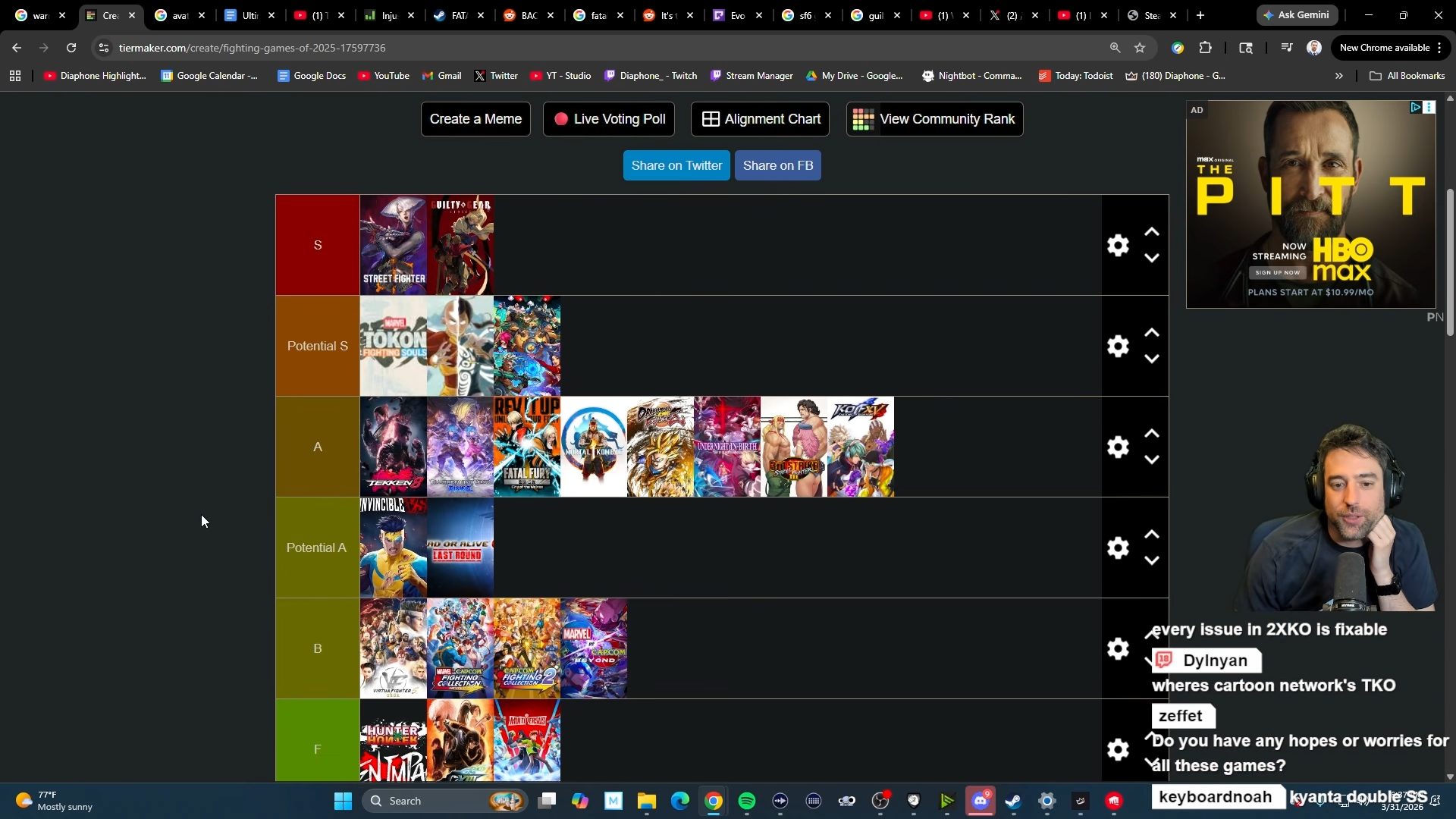Viewport: 1456px width, 819px height.
Task: Click the Share on Twitter button
Action: (x=676, y=165)
